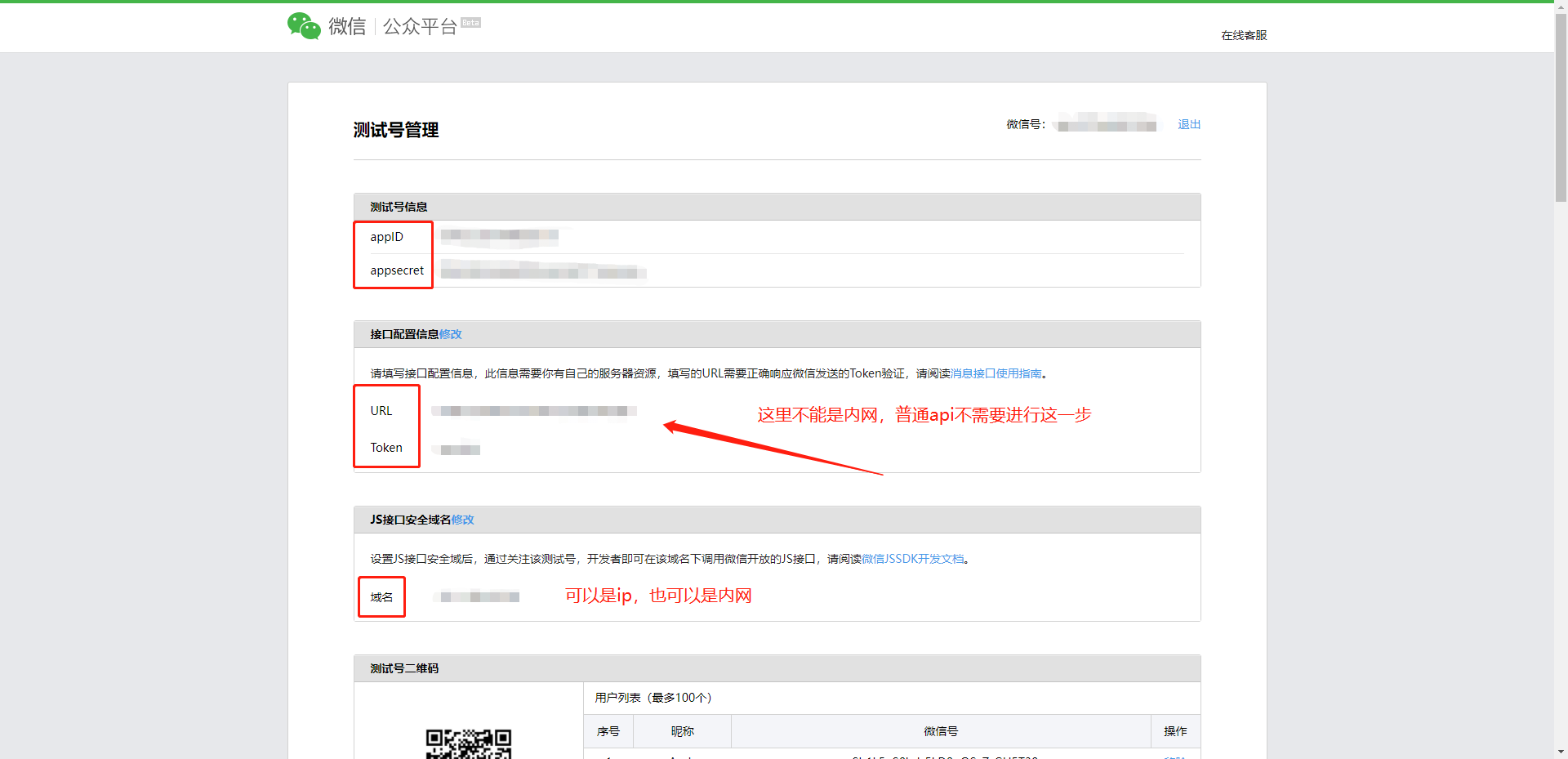Click the appID label

(x=386, y=237)
